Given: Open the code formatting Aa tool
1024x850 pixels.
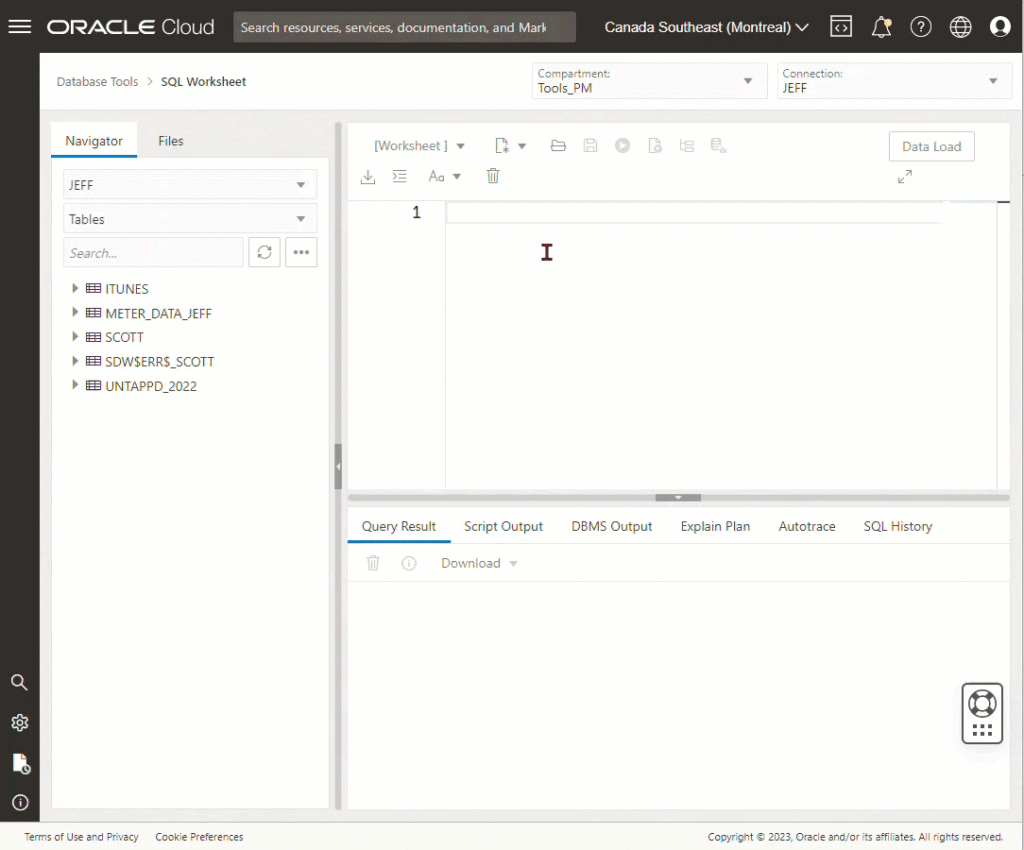Looking at the screenshot, I should tap(437, 176).
